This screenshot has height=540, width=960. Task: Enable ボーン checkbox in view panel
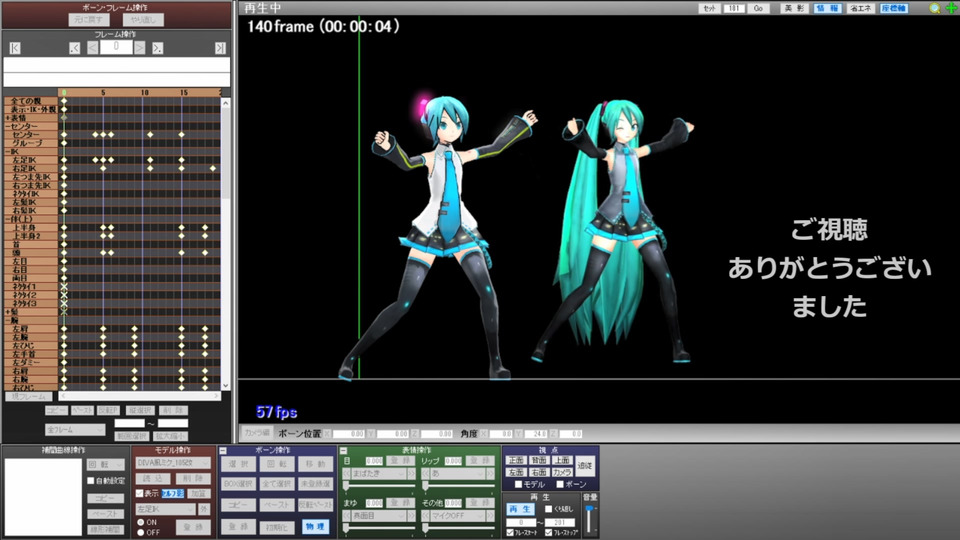560,484
